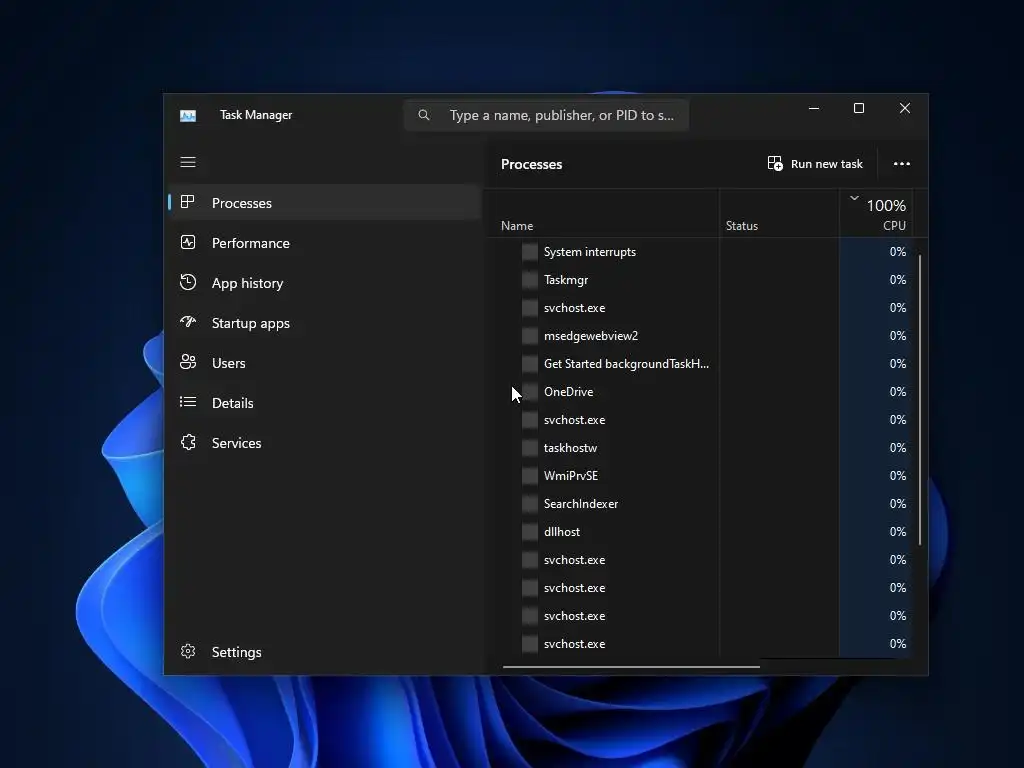Click the horizontal scrollbar under process list
Viewport: 1024px width, 768px height.
632,667
